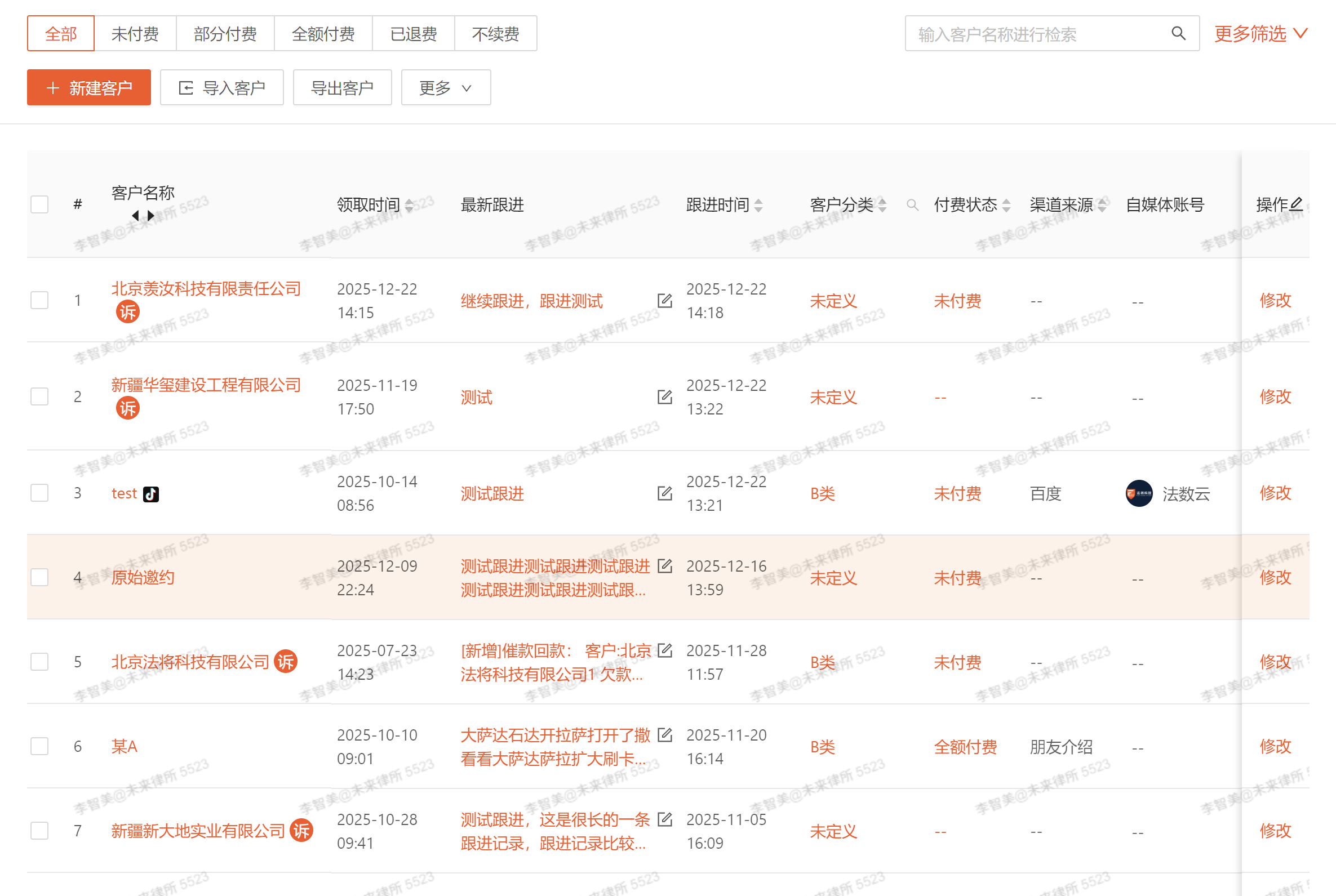Click edit icon beside 继续跟进，跟进测试
The height and width of the screenshot is (896, 1336).
[x=664, y=301]
